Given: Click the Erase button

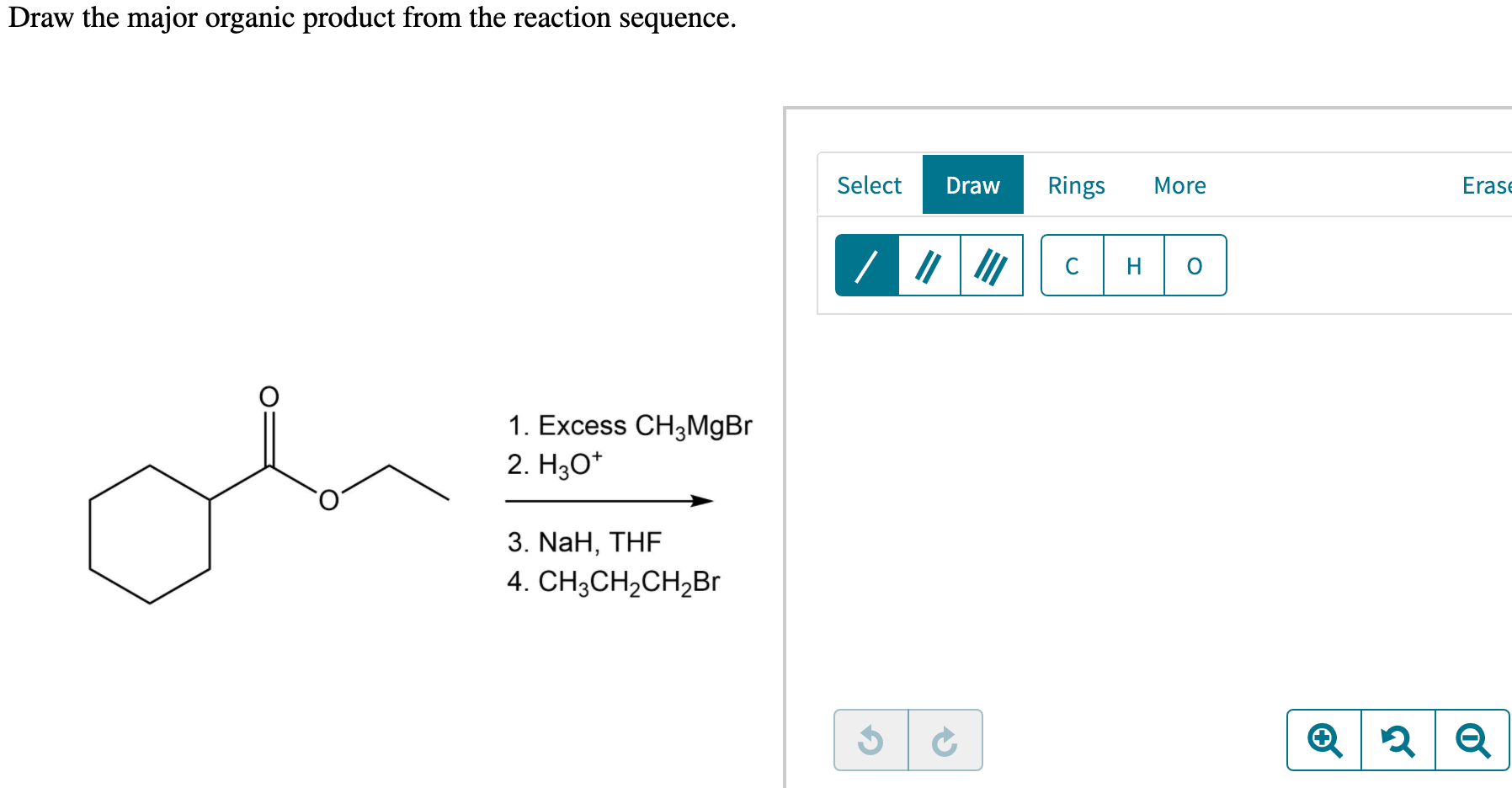Looking at the screenshot, I should point(1487,185).
